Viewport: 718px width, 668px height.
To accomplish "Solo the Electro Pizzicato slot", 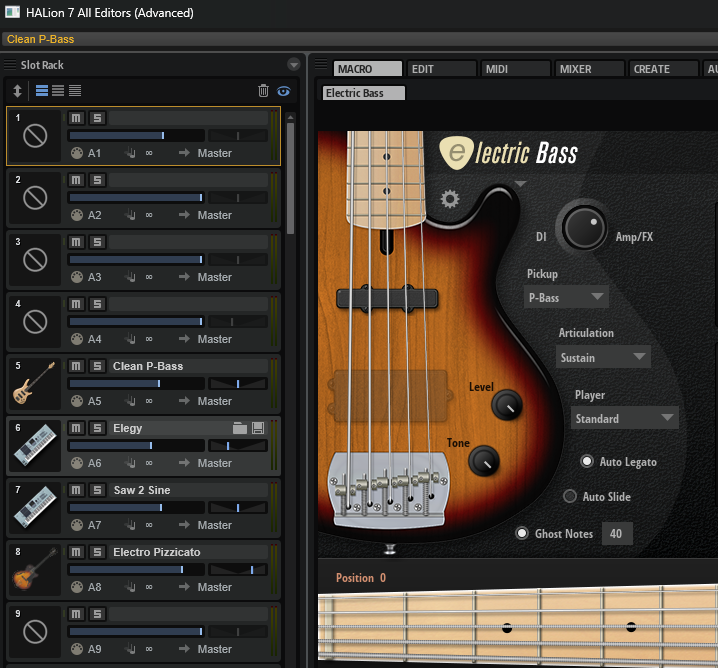I will (97, 552).
